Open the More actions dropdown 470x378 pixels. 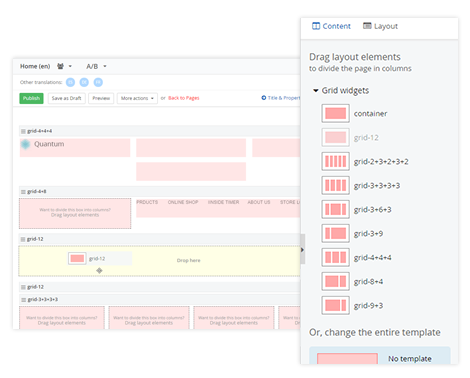click(137, 98)
